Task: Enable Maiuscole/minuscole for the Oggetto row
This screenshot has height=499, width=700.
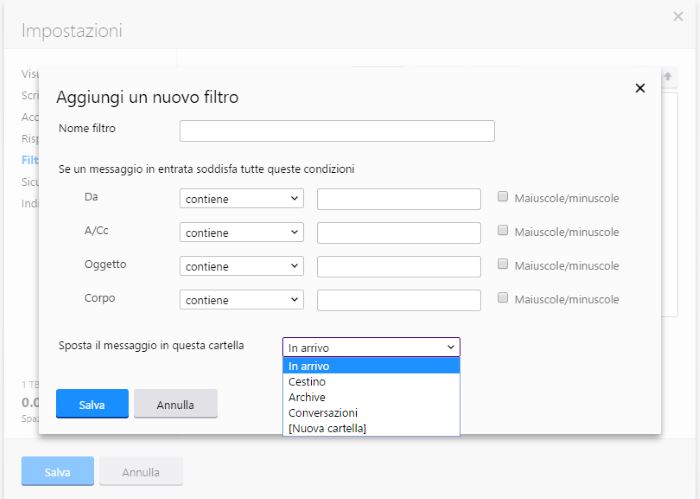Action: 503,264
